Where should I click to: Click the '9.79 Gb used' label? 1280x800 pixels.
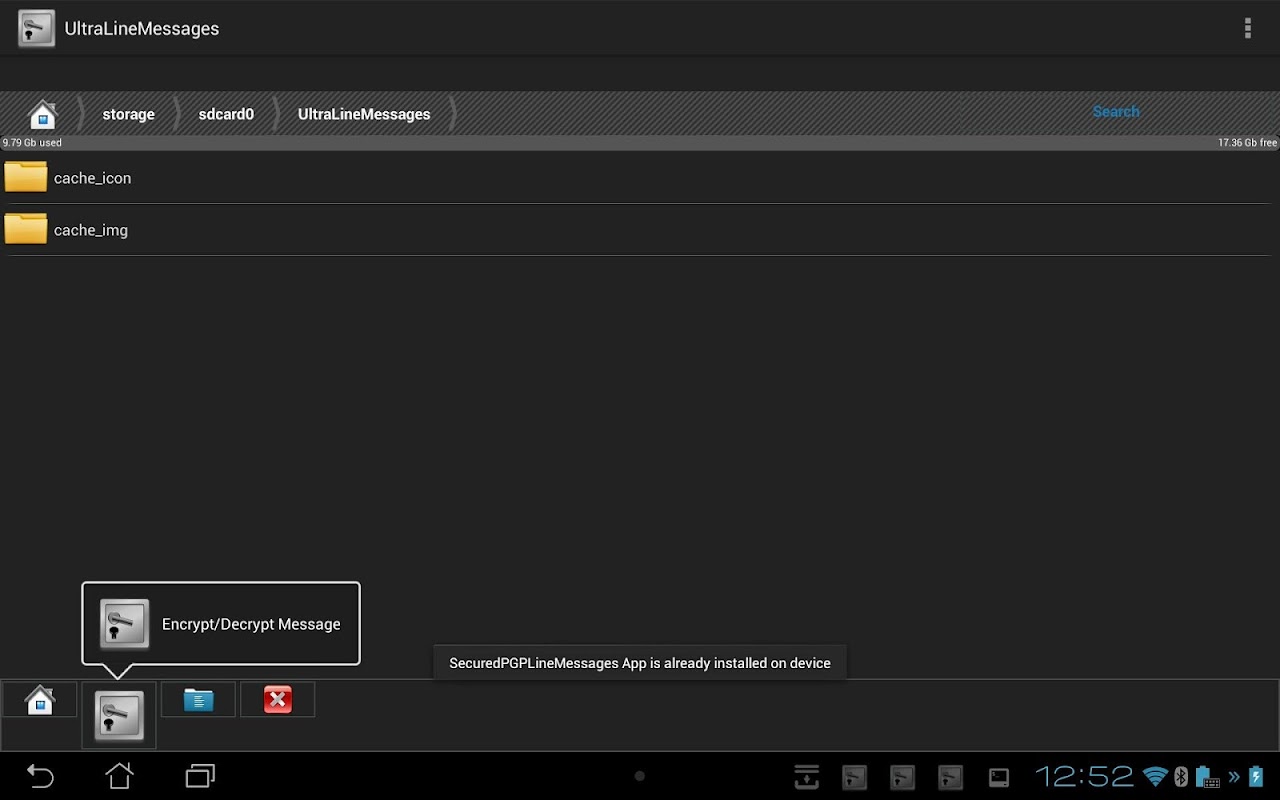[x=32, y=143]
